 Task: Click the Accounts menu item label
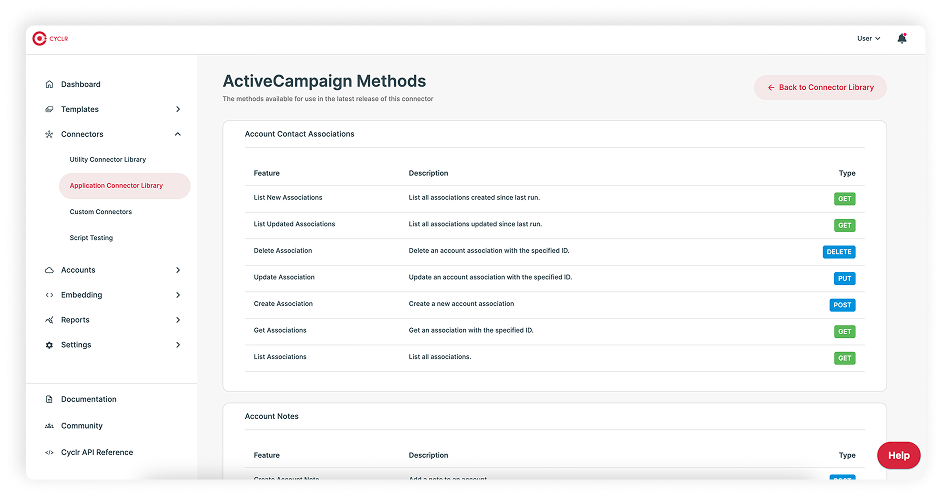point(78,270)
